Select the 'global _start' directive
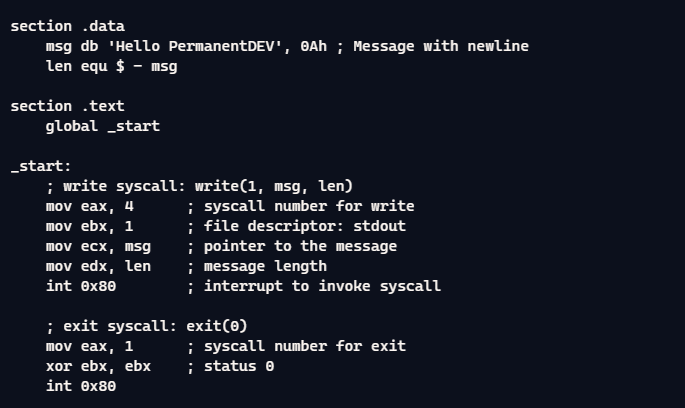The image size is (685, 408). point(102,126)
